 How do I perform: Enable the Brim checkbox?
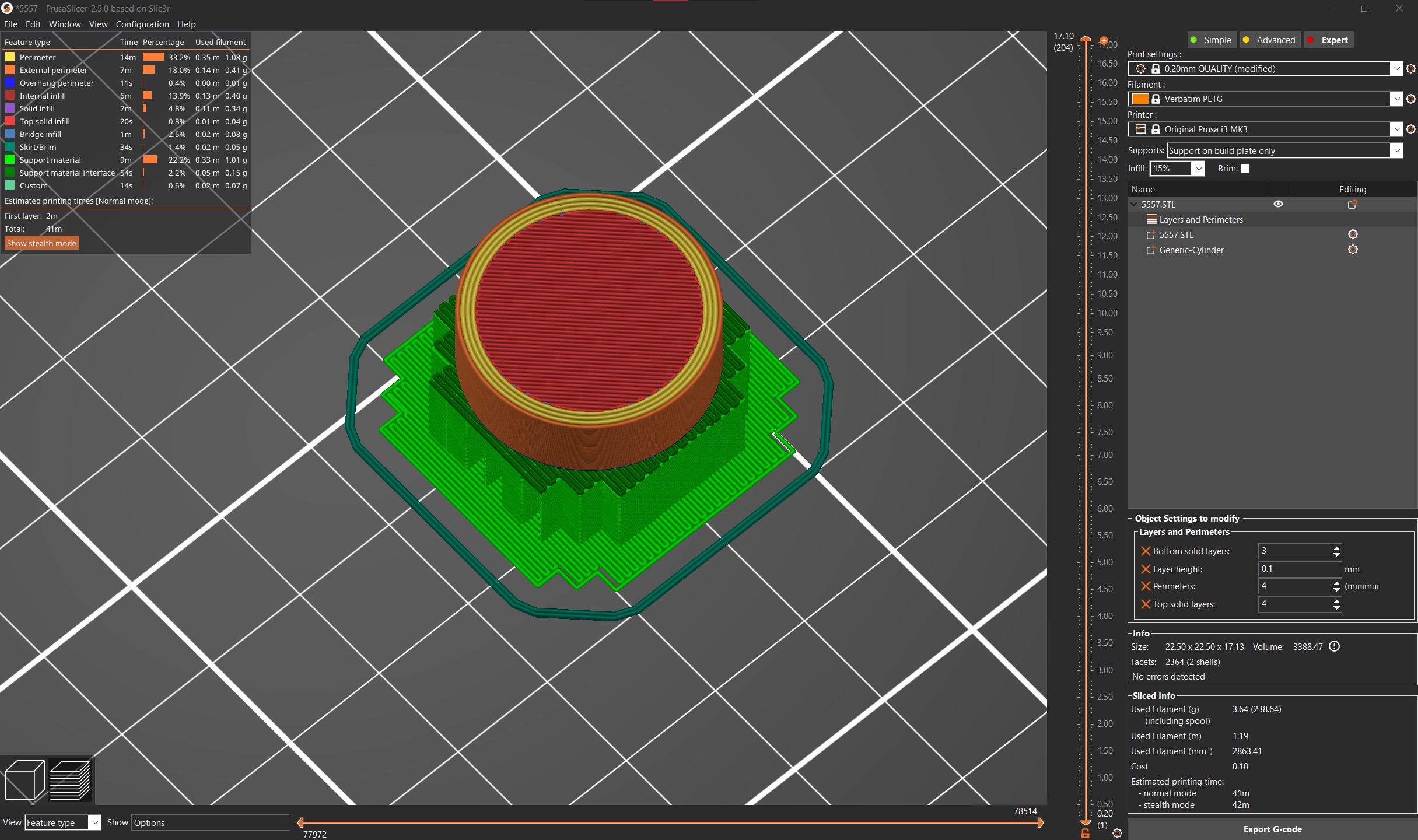pos(1245,168)
